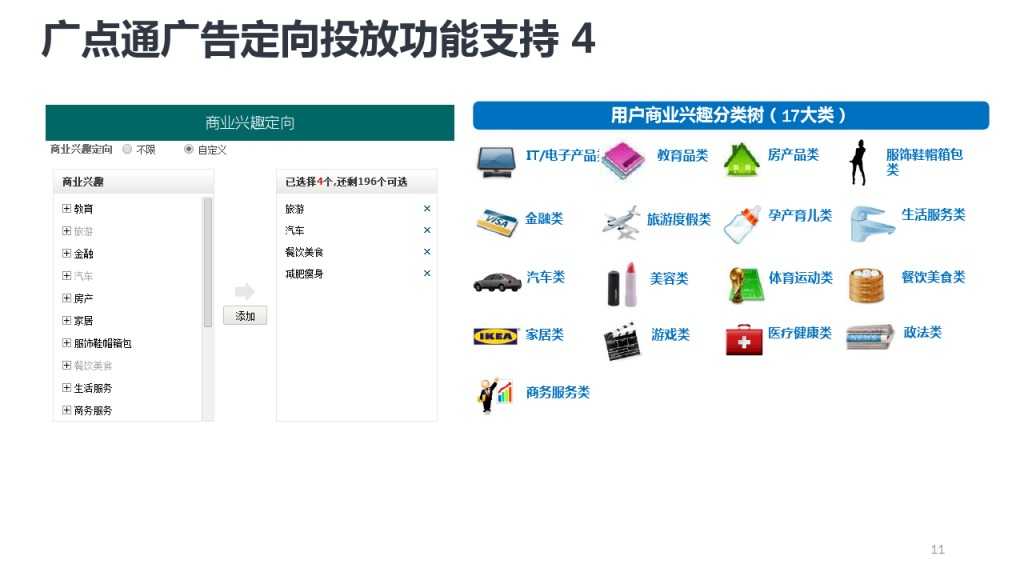The width and height of the screenshot is (1024, 576).
Task: Choose the 不限 radio option
Action: tap(128, 148)
